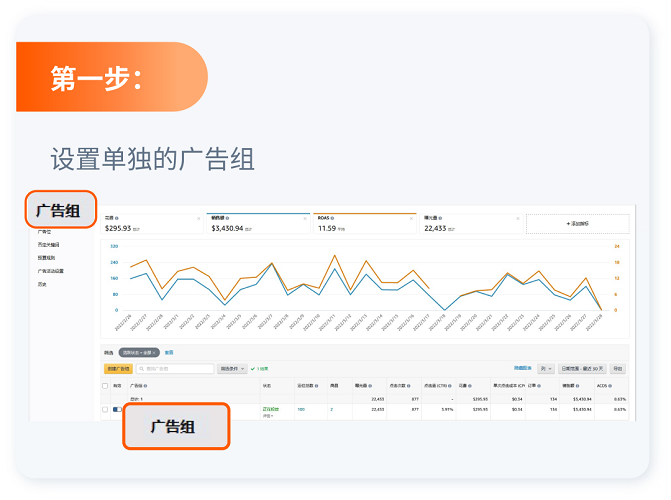The height and width of the screenshot is (500, 671).
Task: Click the hide chart link
Action: pos(523,368)
